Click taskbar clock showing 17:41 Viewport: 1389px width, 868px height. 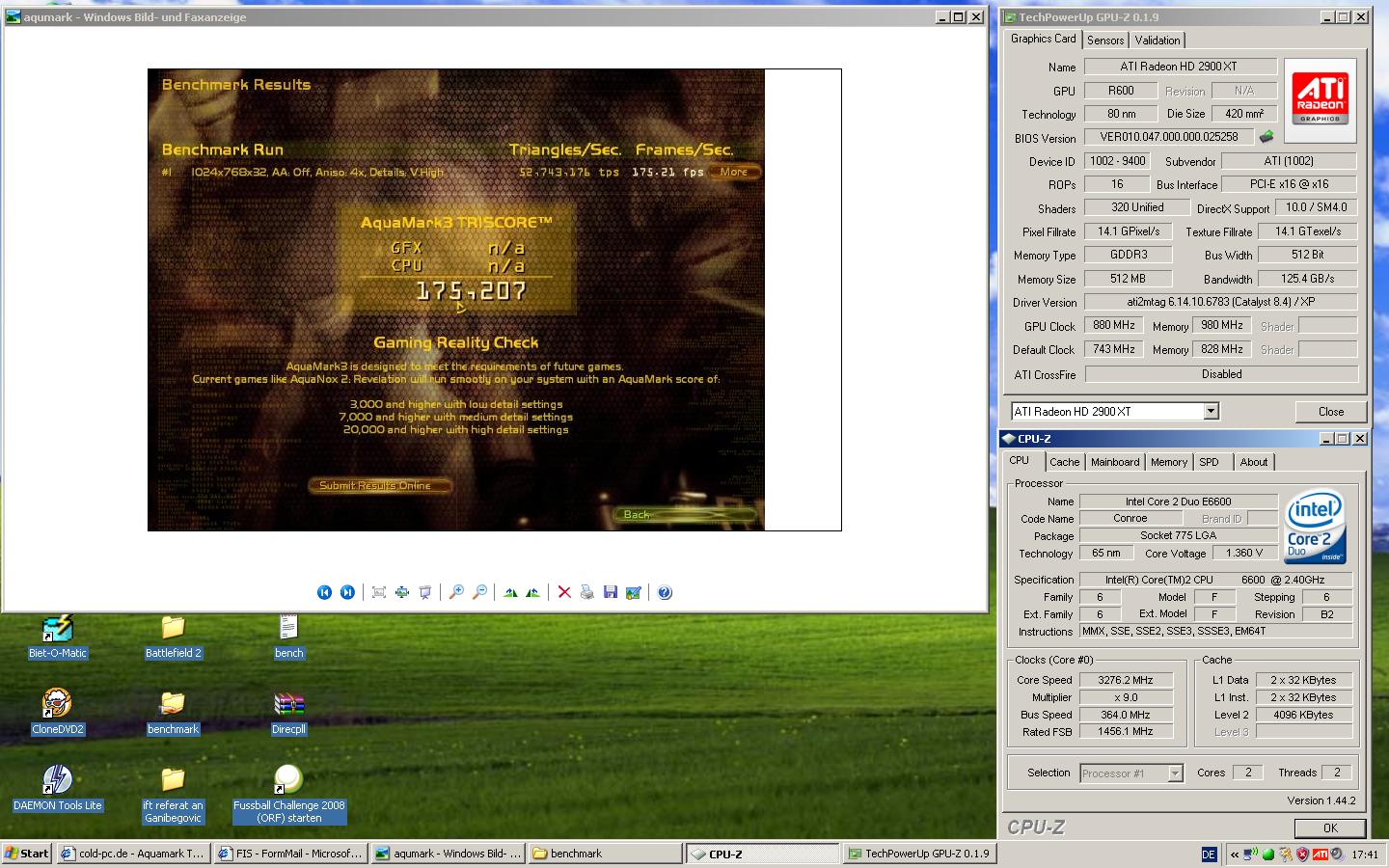tap(1365, 854)
